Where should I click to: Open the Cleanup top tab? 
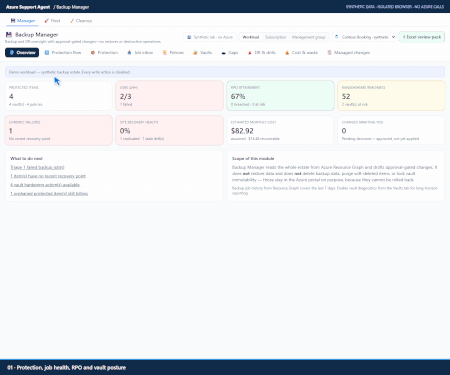(x=81, y=21)
